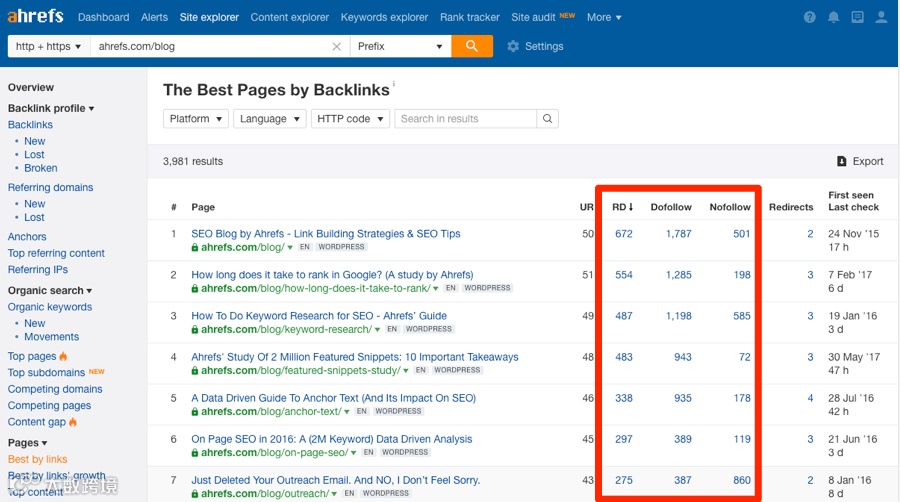Open the Platform filter dropdown

[196, 119]
